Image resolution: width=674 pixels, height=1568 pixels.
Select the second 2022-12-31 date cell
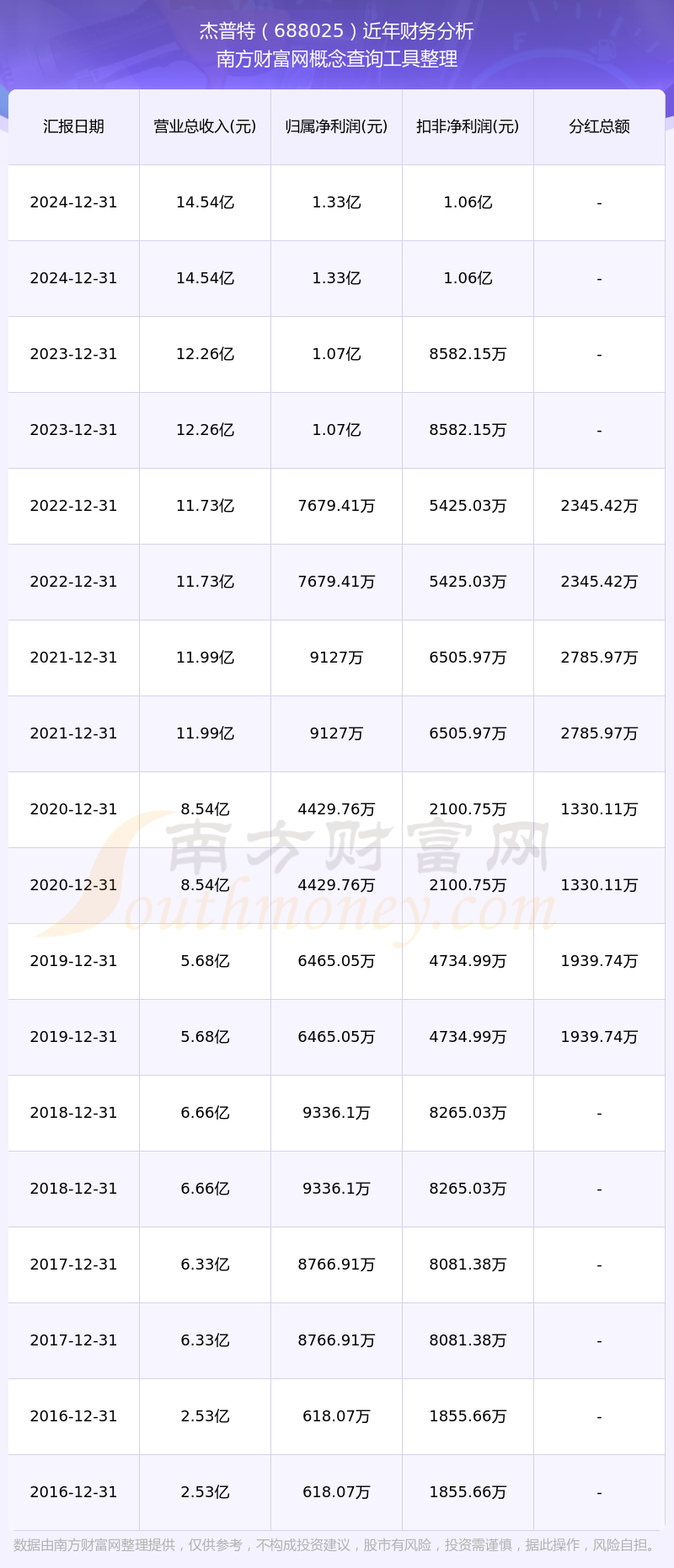click(73, 582)
